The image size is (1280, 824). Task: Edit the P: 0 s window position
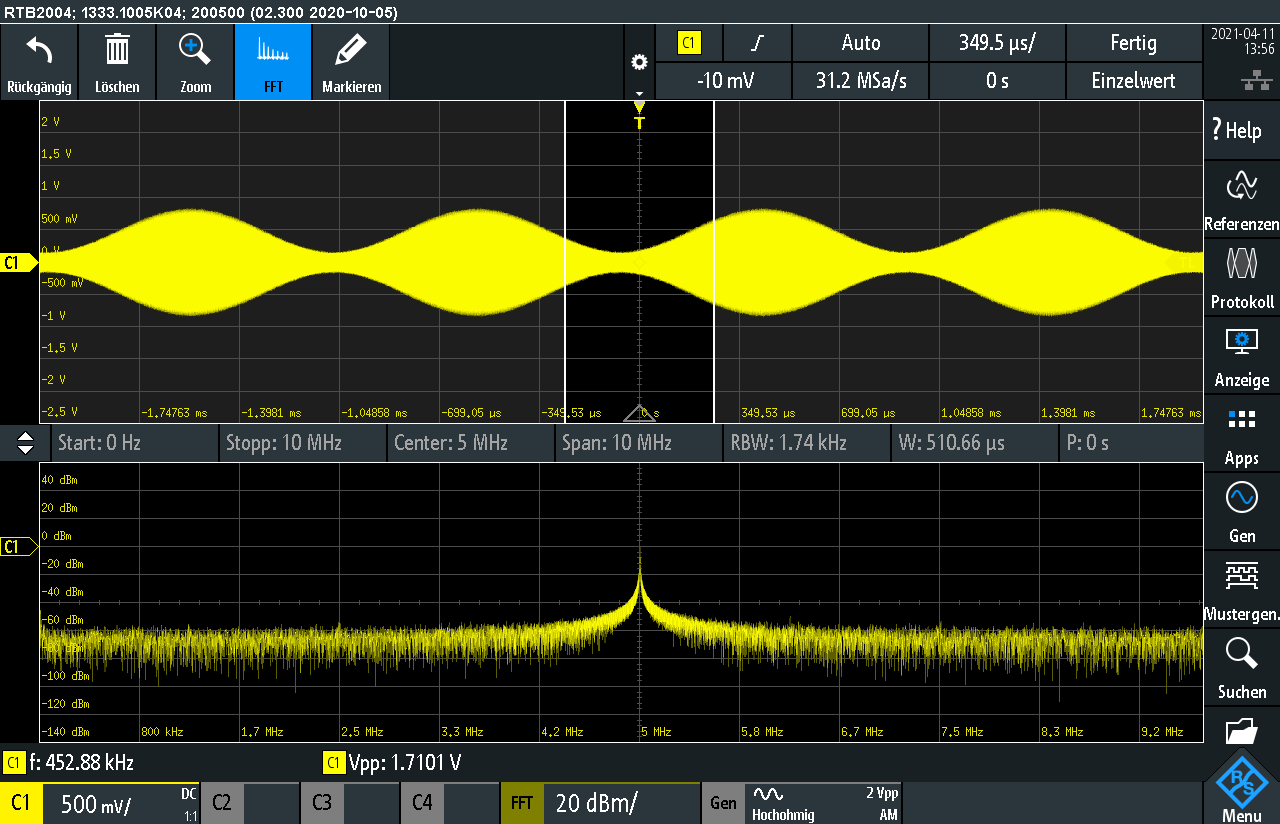[x=1130, y=442]
